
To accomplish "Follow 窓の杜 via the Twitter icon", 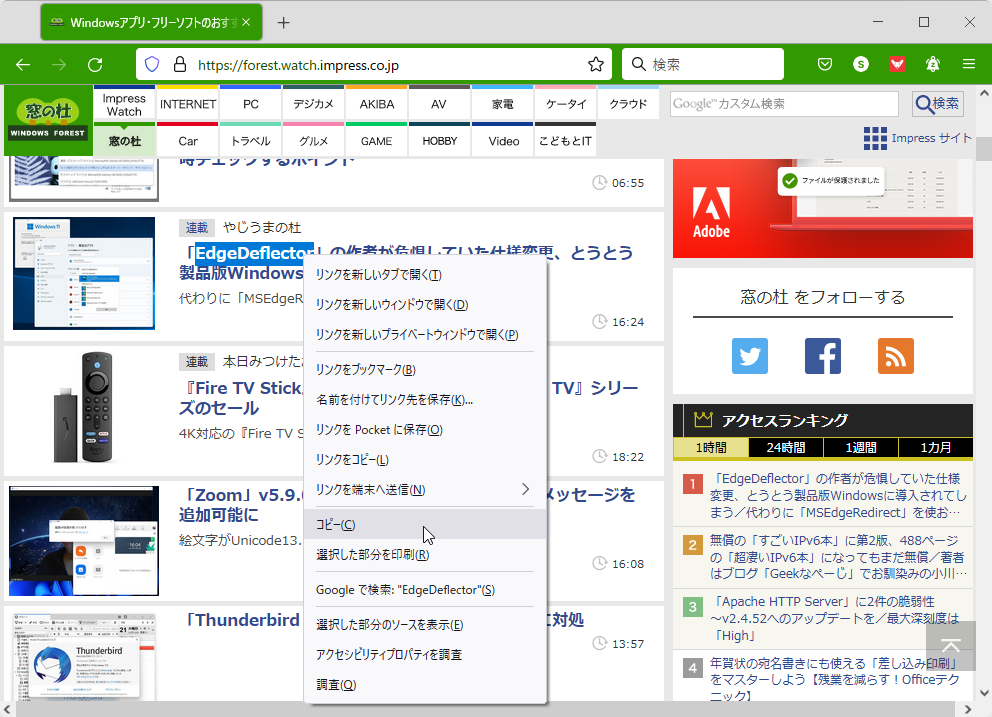I will pyautogui.click(x=750, y=354).
